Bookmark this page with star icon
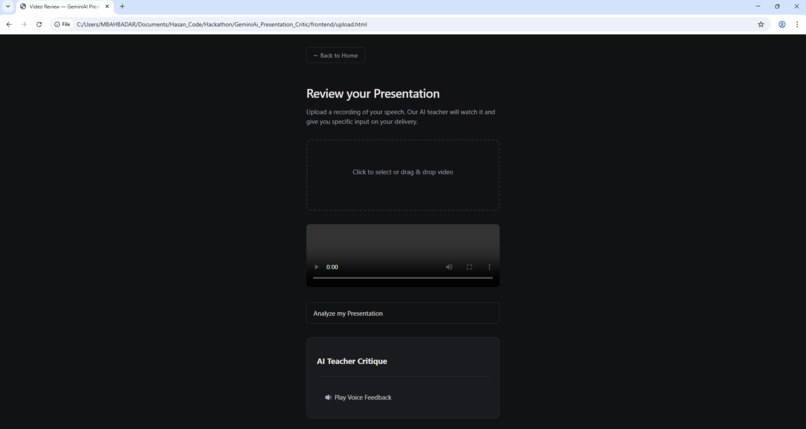The image size is (806, 429). [x=761, y=24]
